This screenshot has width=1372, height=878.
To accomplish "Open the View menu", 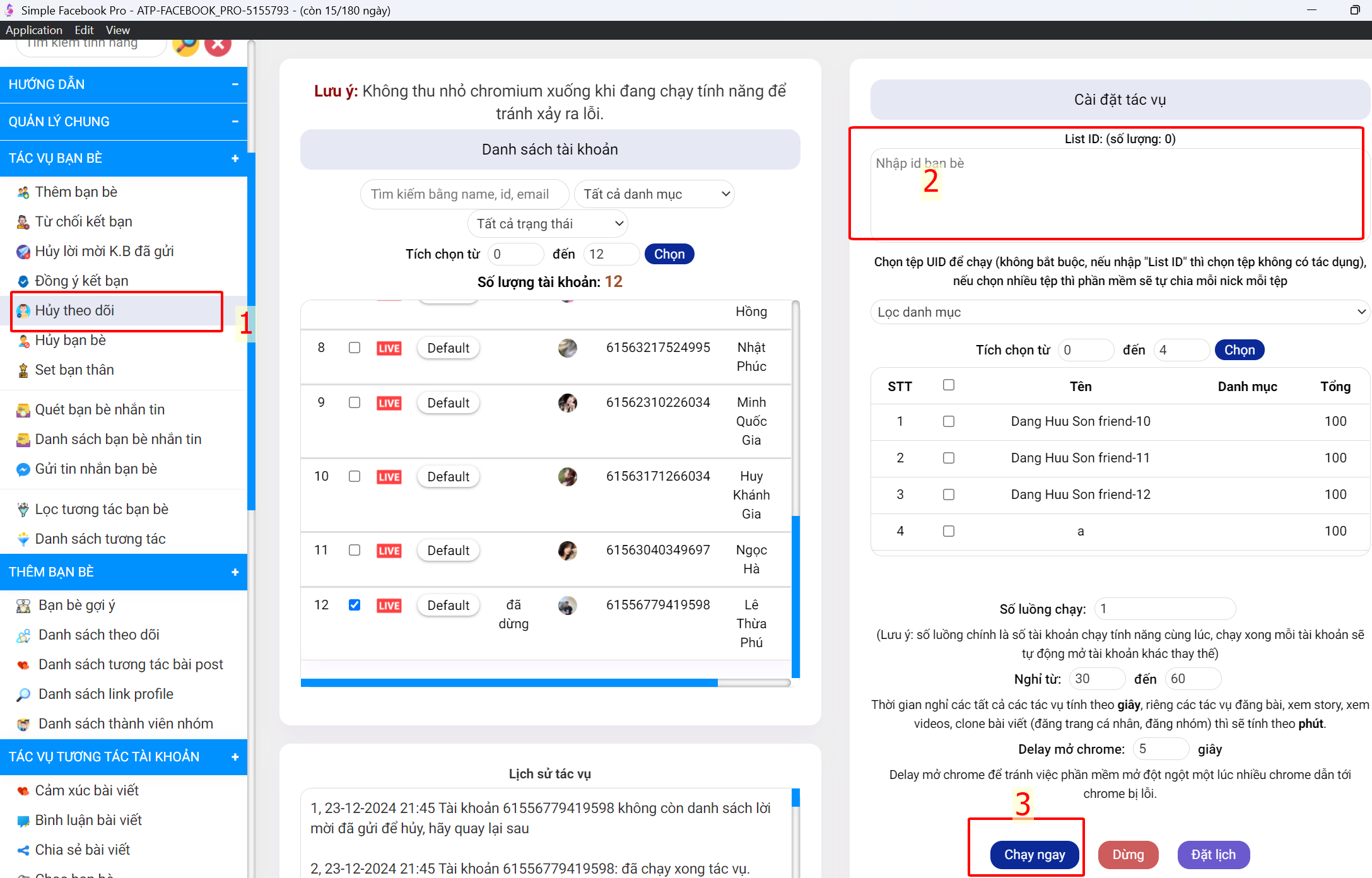I will 117,30.
